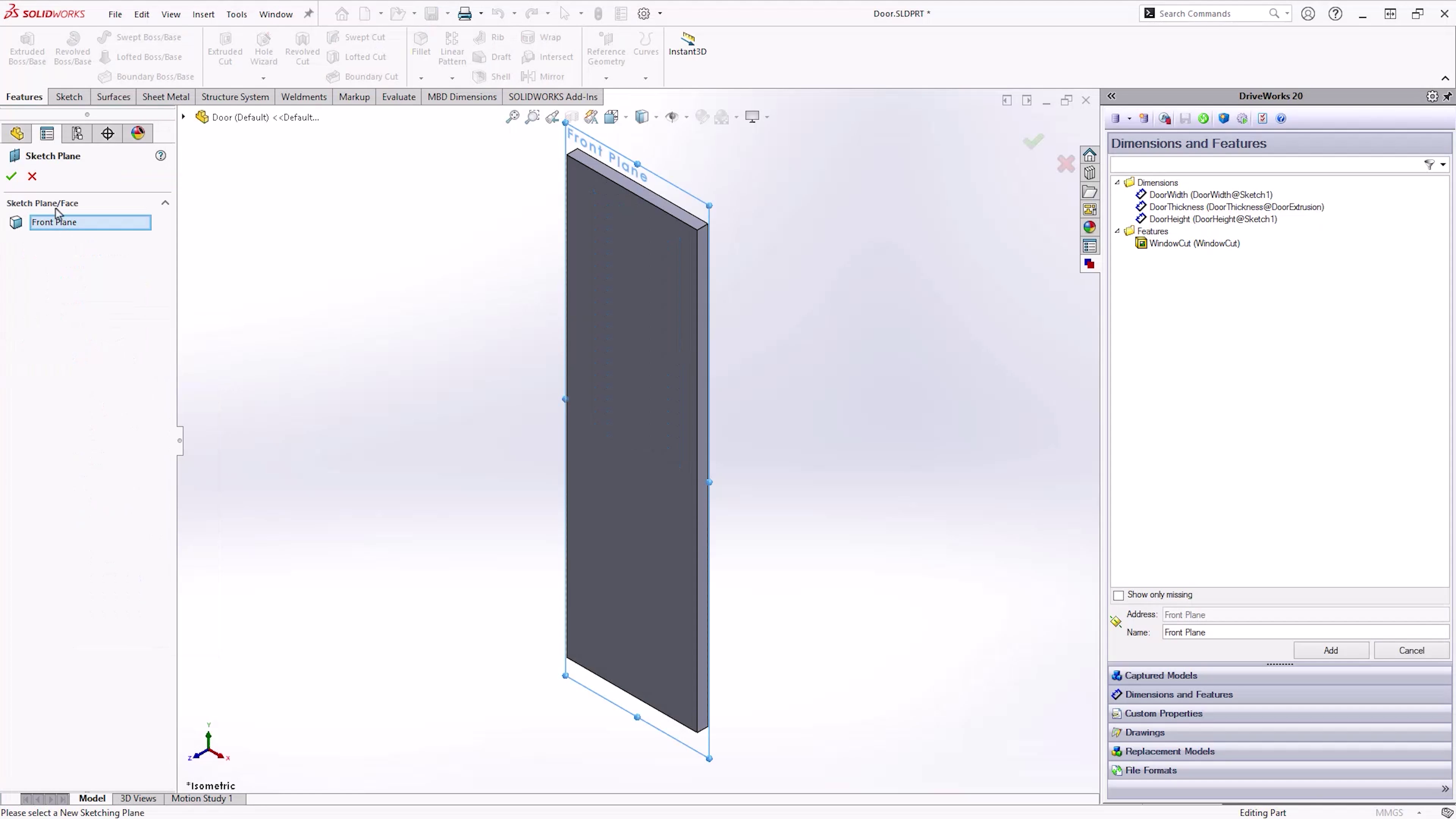
Task: Open the ConfigurationManager tab icon
Action: [x=77, y=133]
